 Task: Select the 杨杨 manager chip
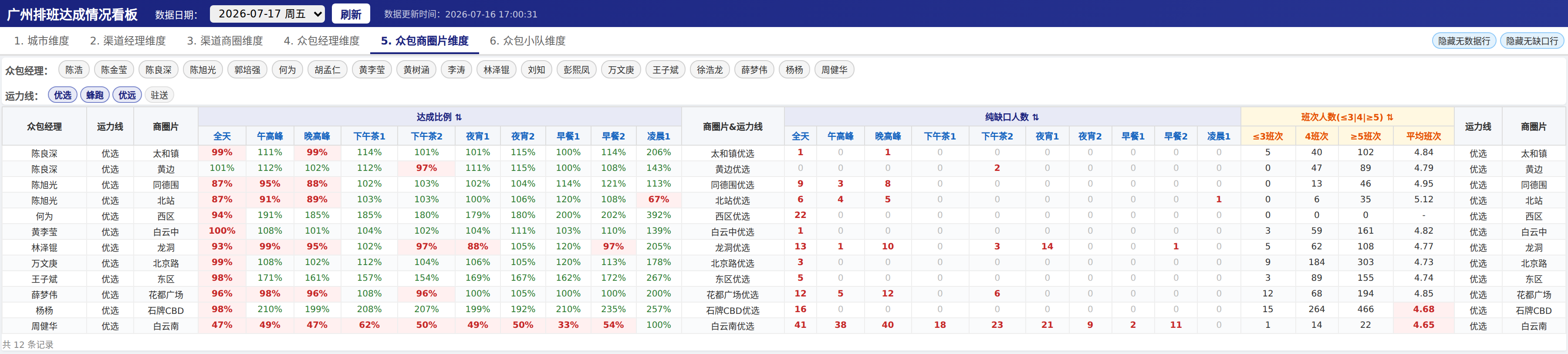[x=794, y=69]
